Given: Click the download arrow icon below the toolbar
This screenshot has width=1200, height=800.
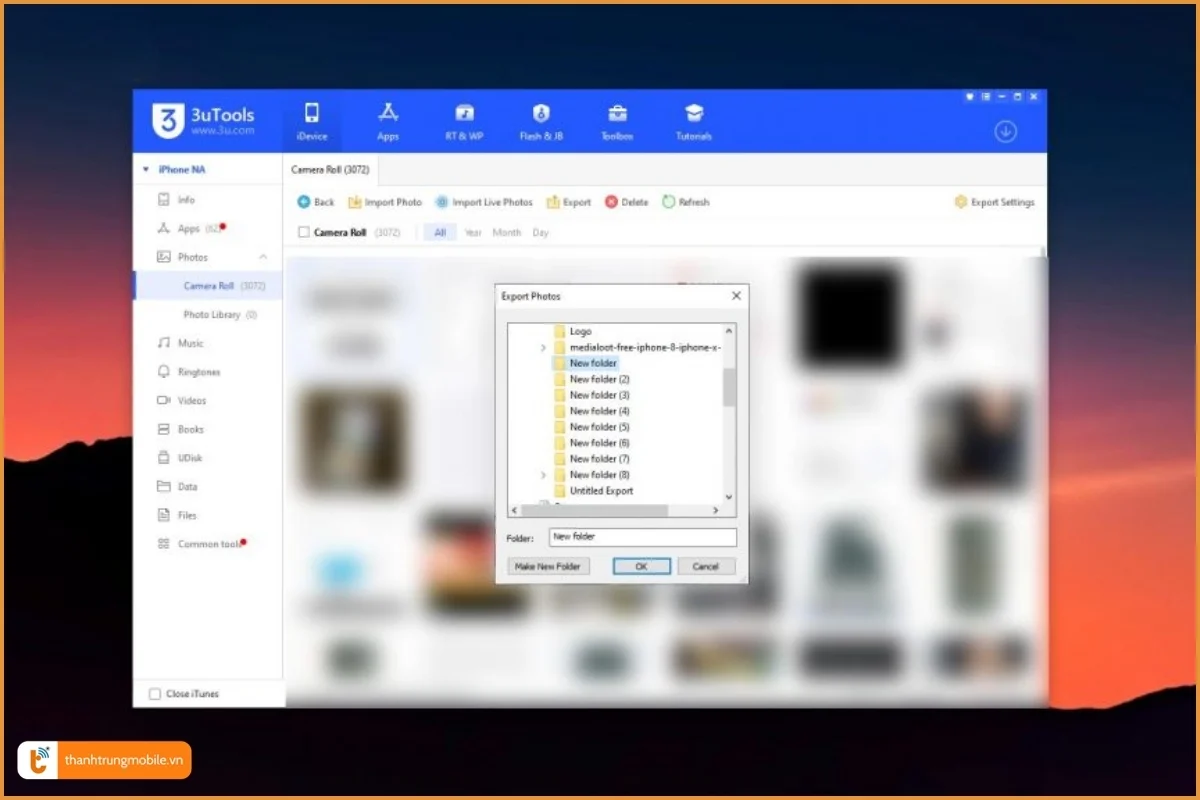Looking at the screenshot, I should (x=1006, y=131).
